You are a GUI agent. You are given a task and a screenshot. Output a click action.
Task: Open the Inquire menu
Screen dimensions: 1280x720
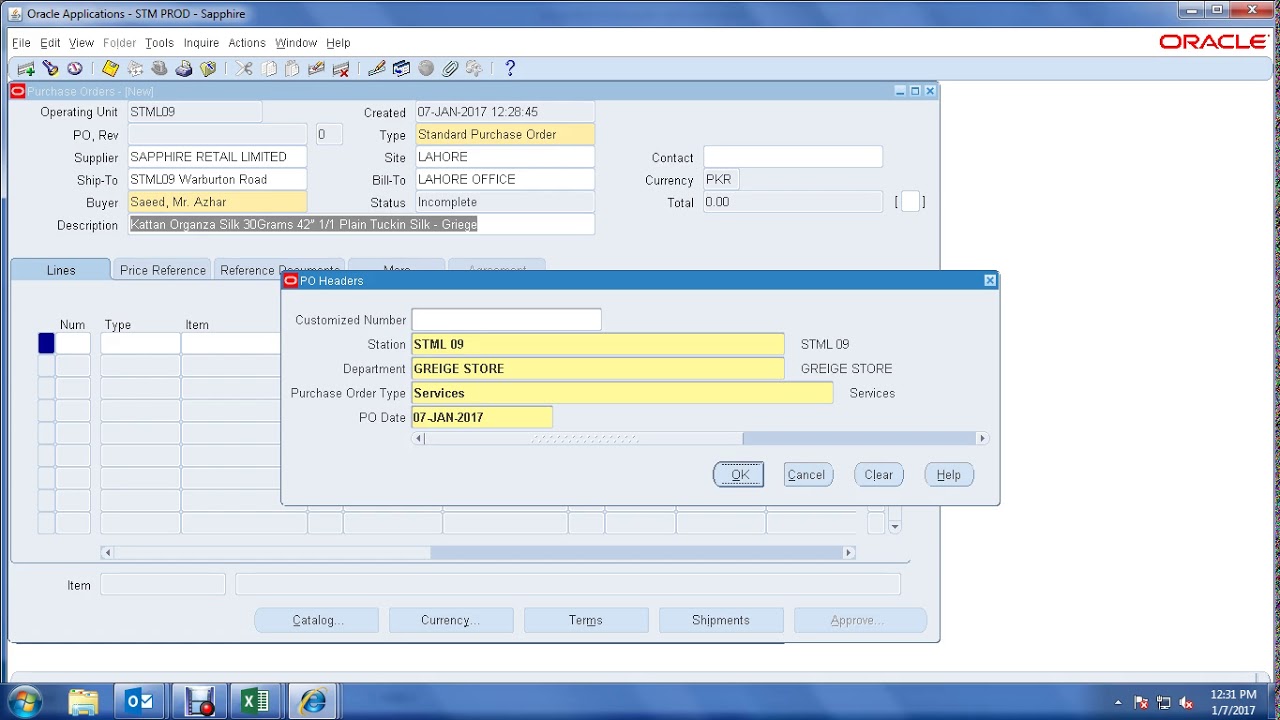(201, 43)
